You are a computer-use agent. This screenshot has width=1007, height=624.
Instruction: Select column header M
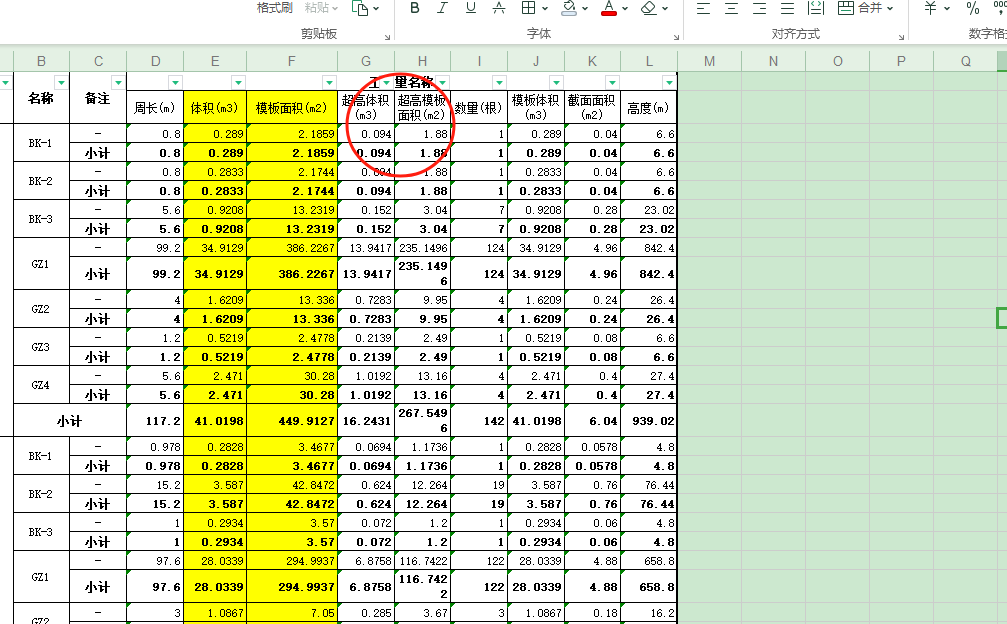pos(710,61)
